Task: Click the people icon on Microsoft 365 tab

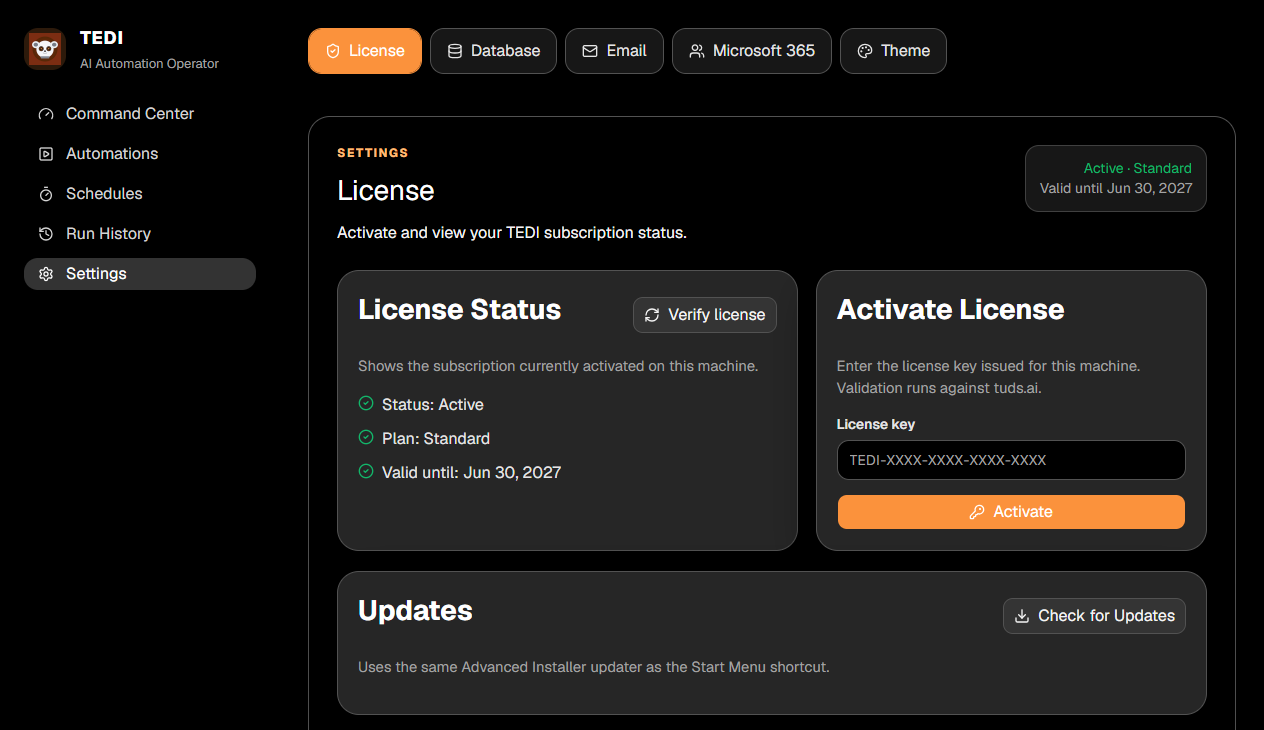Action: pos(697,51)
